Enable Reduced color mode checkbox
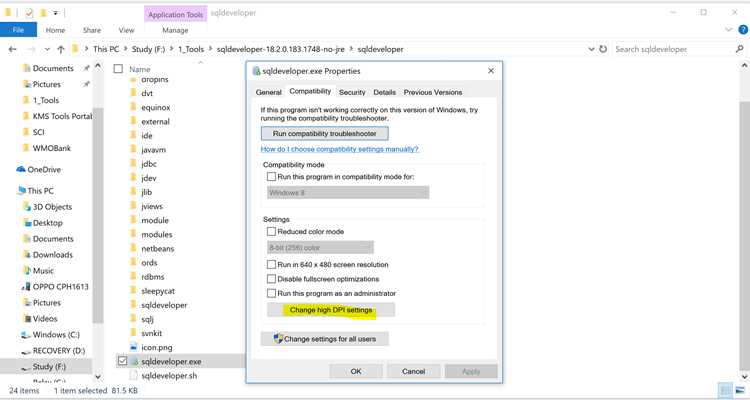 coord(271,232)
